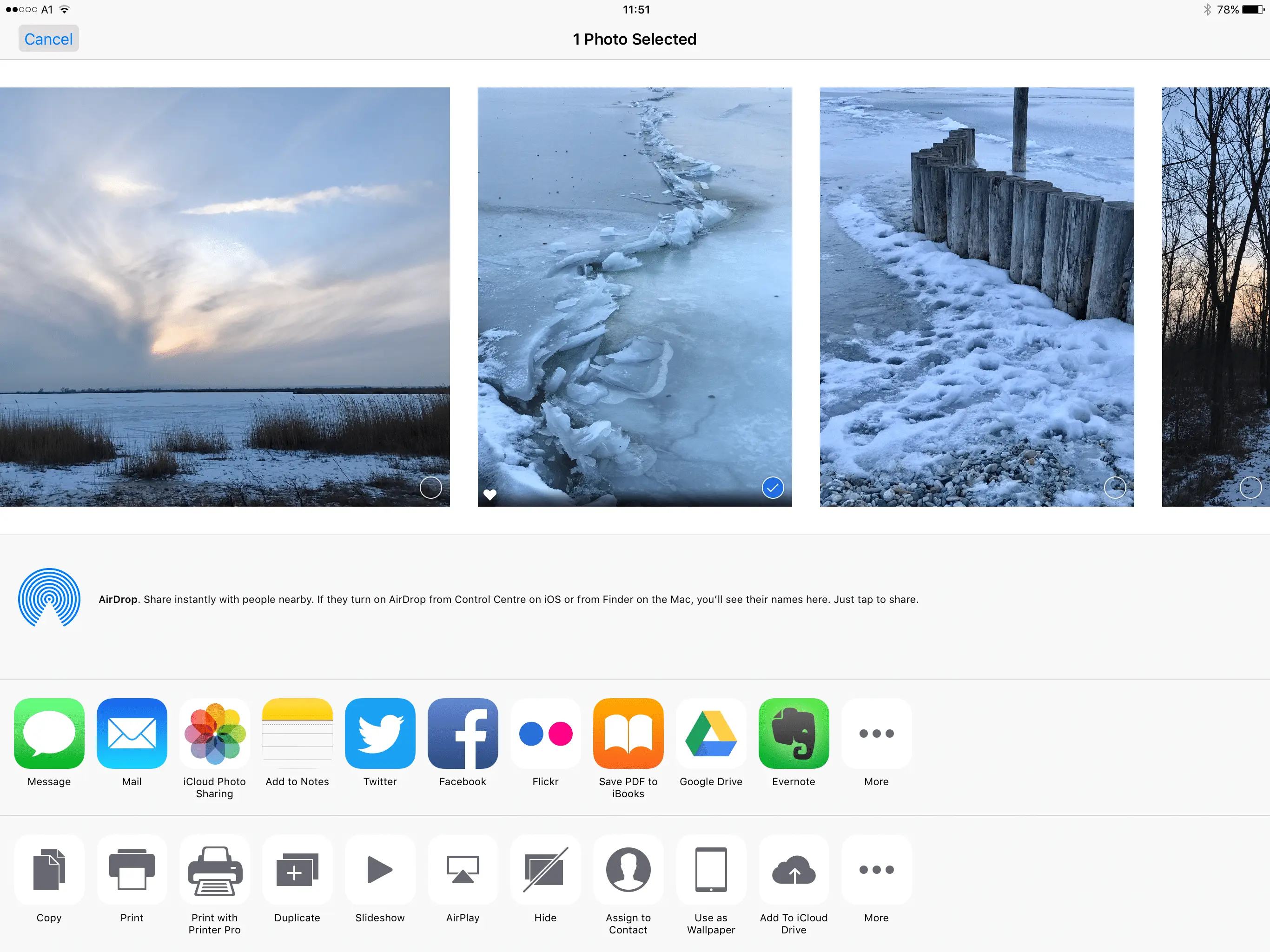Choose iCloud Photo Sharing
Image resolution: width=1270 pixels, height=952 pixels.
(x=214, y=733)
